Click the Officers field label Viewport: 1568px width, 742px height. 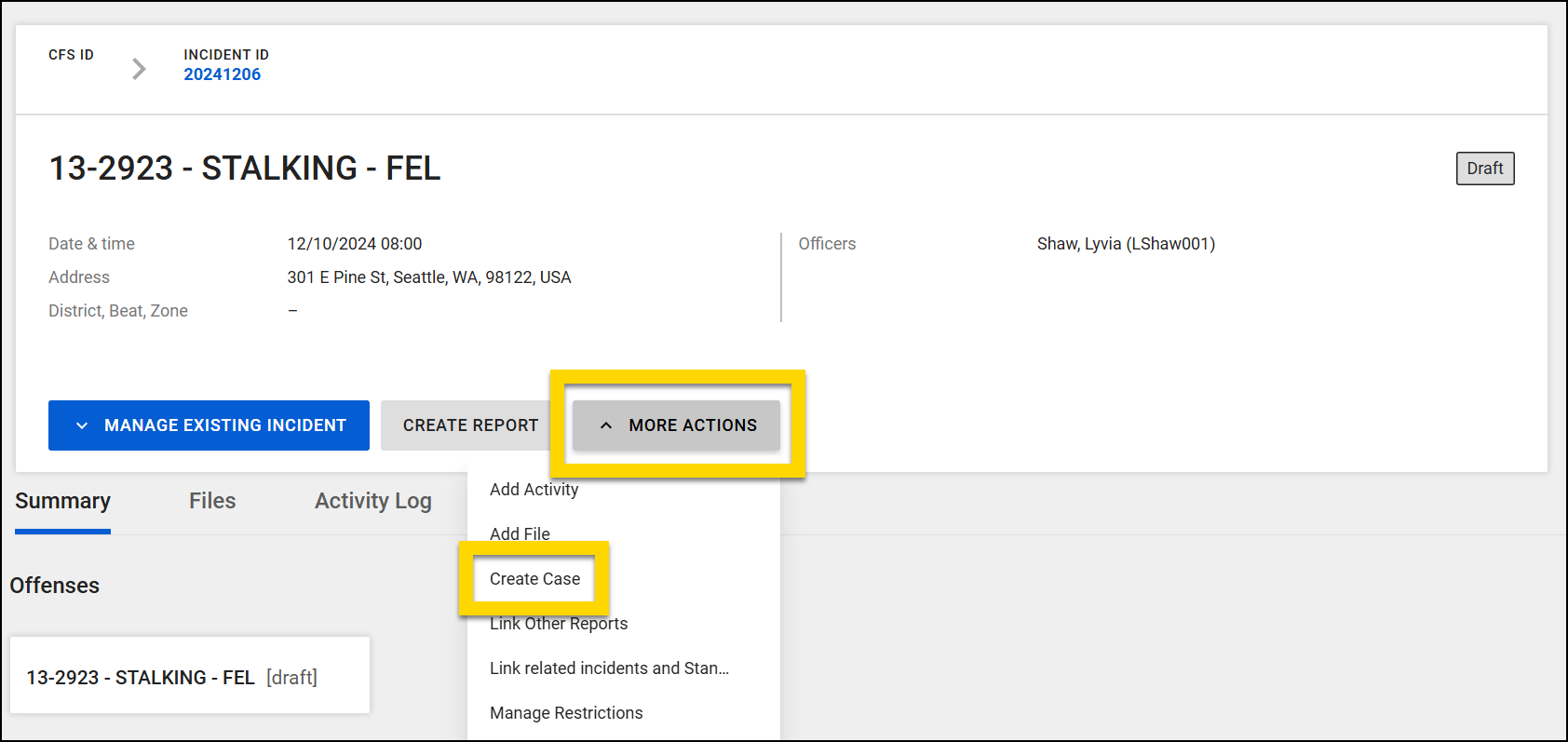tap(827, 244)
